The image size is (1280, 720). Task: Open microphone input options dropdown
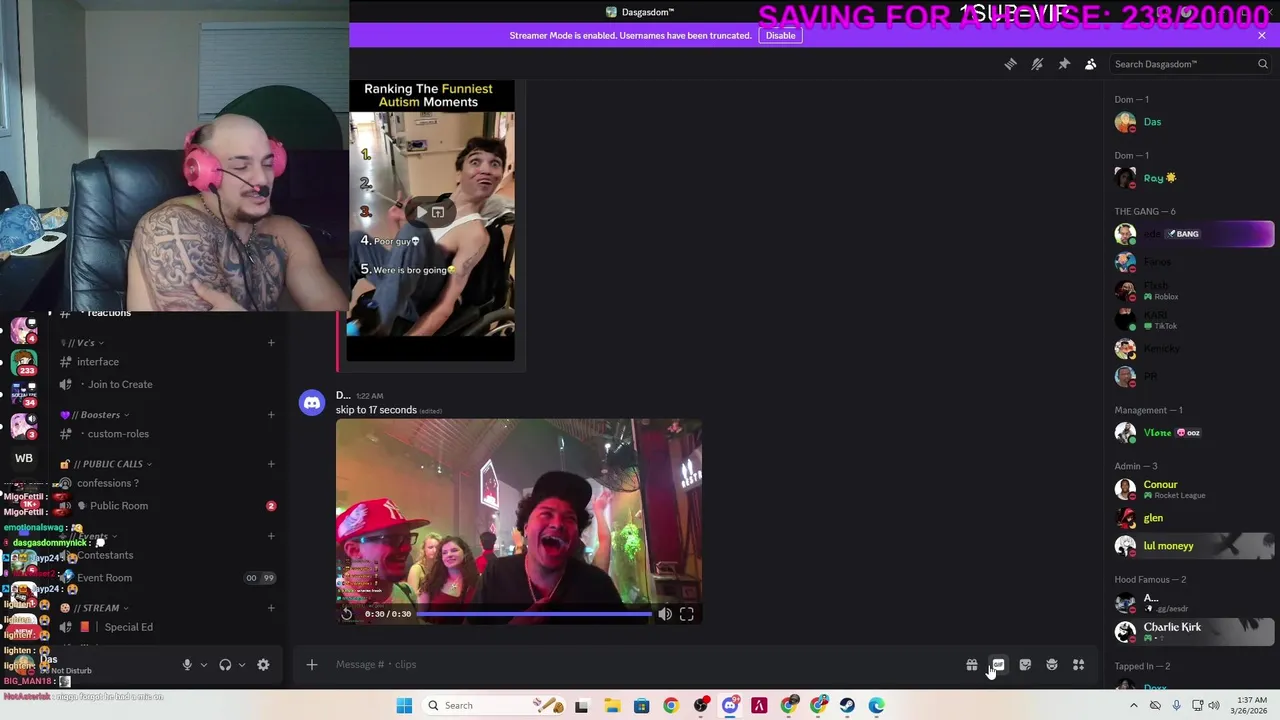pyautogui.click(x=203, y=665)
